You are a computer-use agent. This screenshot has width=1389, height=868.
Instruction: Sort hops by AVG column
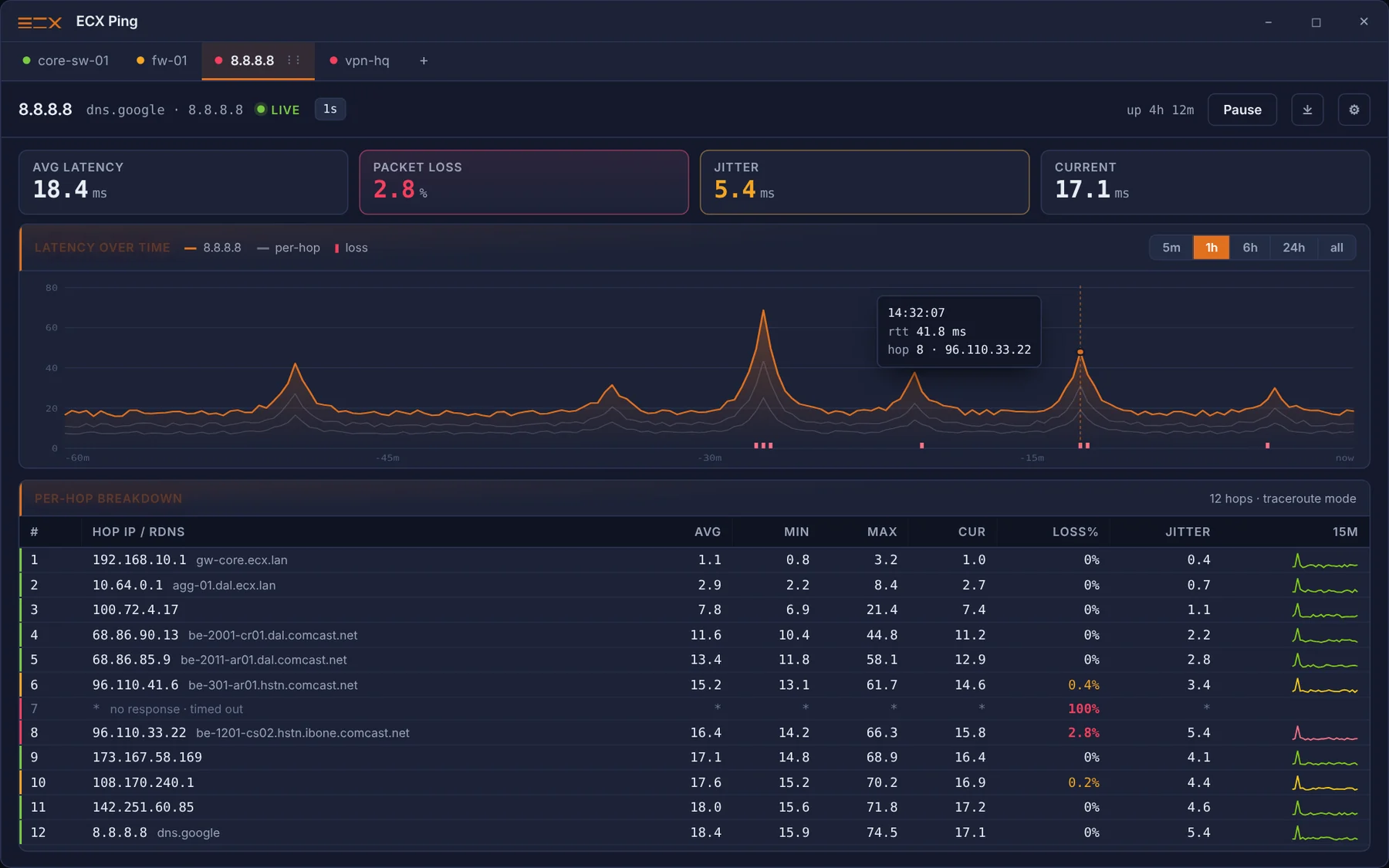(708, 532)
